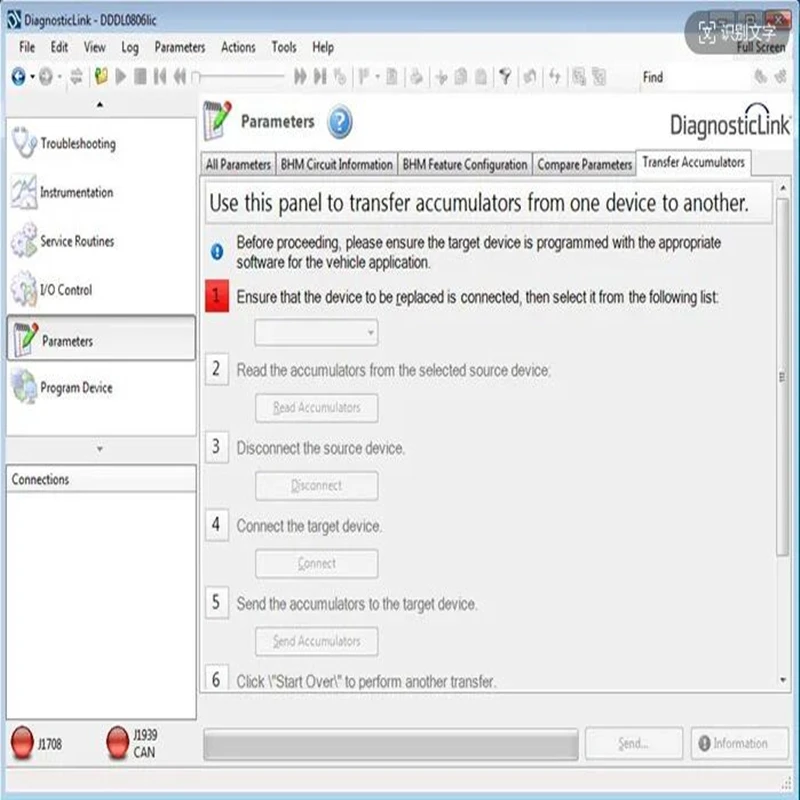Open the View menu
Viewport: 800px width, 800px height.
tap(94, 47)
